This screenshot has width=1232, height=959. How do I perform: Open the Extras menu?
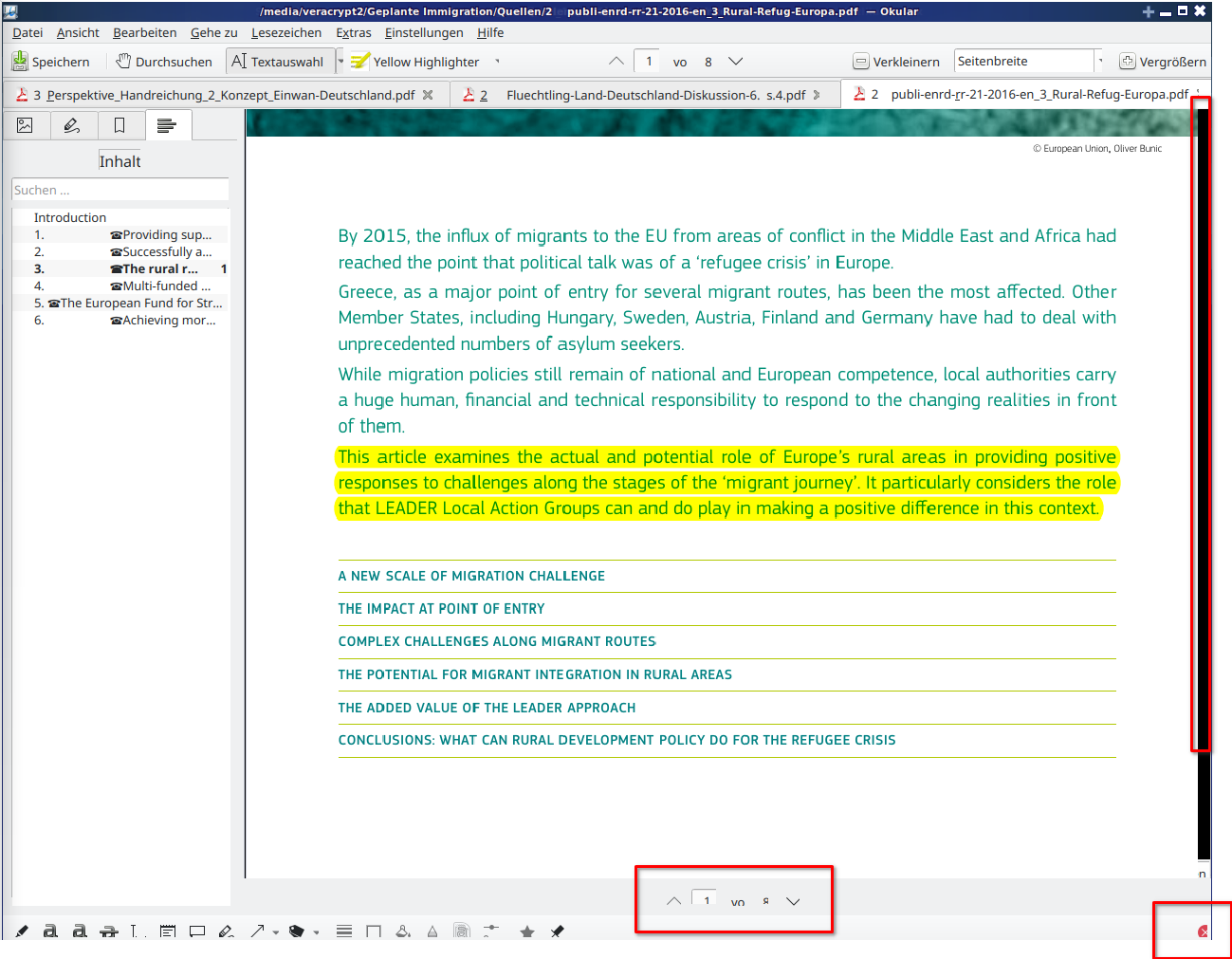coord(353,32)
